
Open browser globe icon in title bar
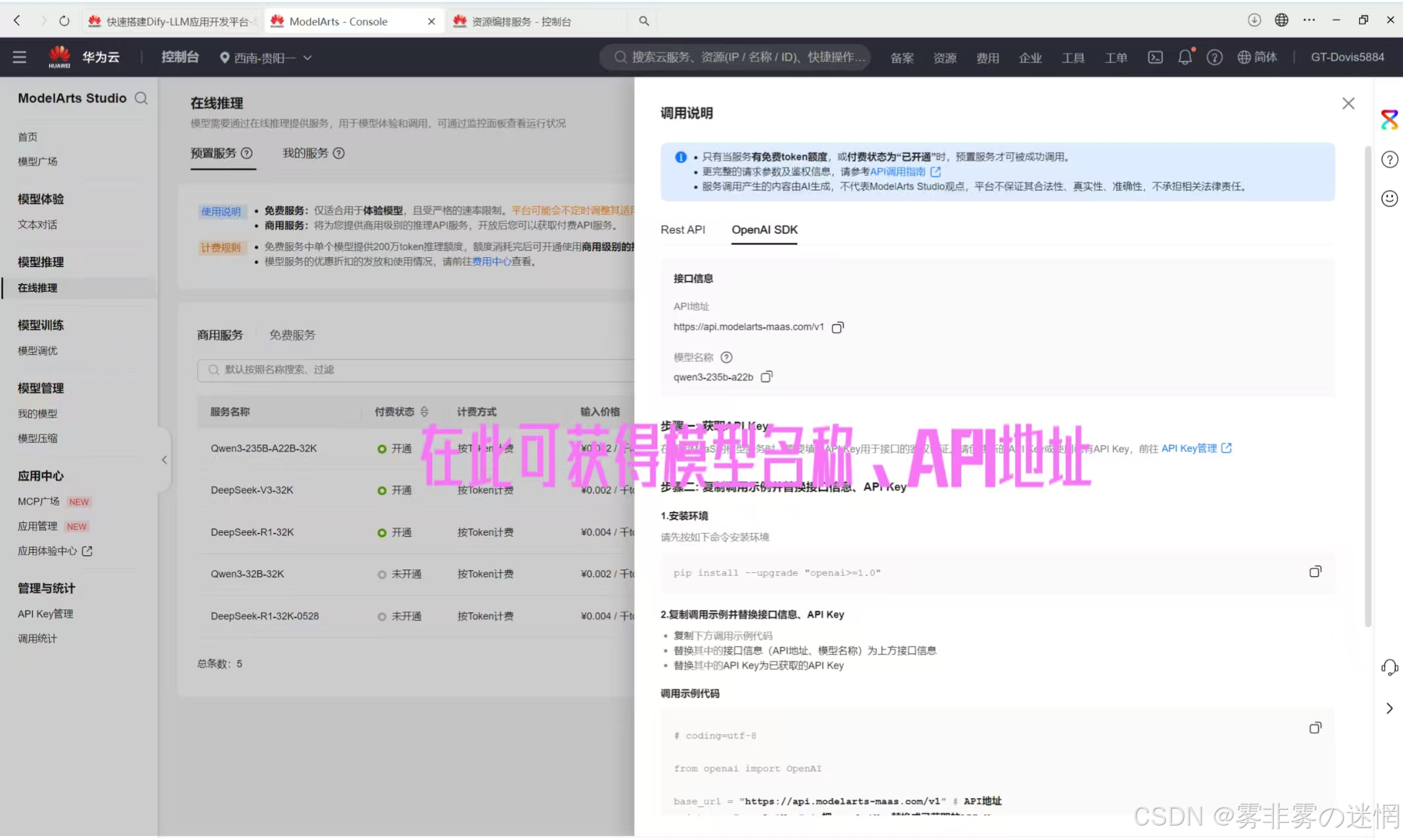(x=1282, y=20)
